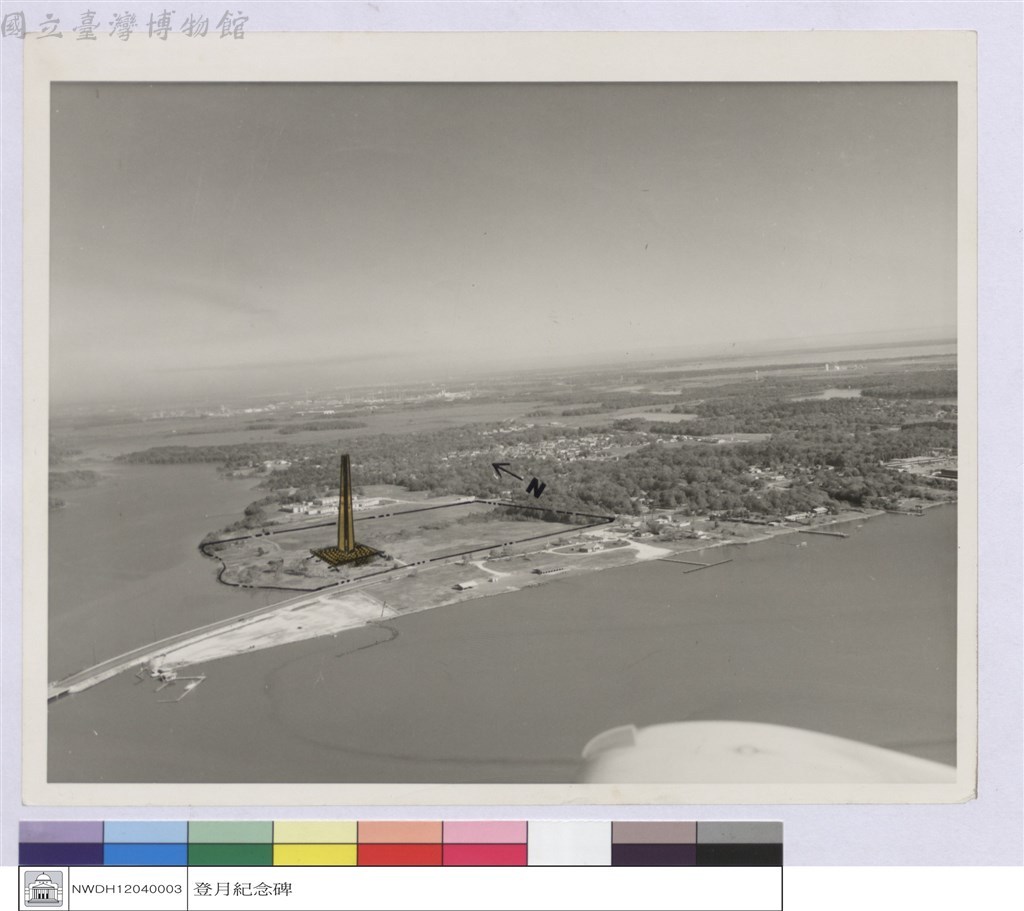Pick the red color swatch
This screenshot has width=1024, height=911.
pyautogui.click(x=400, y=854)
